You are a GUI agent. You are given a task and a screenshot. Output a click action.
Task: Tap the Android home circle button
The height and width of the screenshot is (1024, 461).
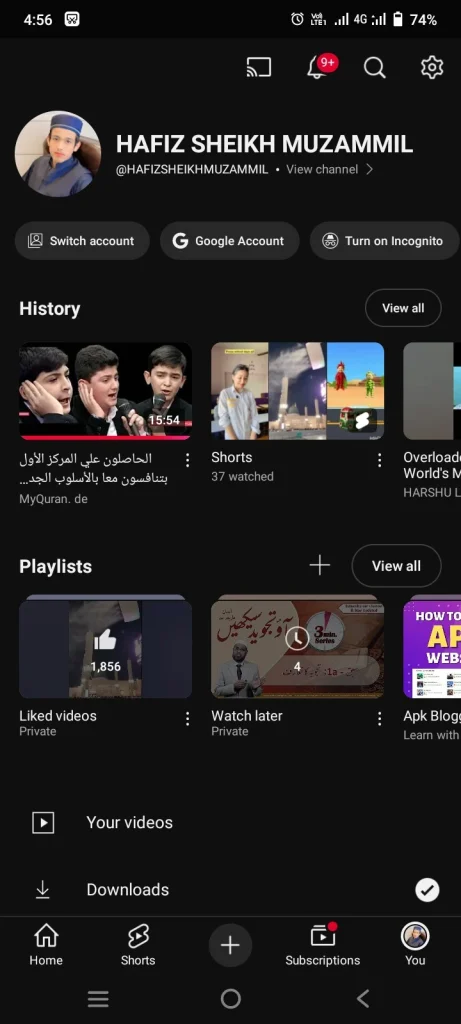coord(230,999)
